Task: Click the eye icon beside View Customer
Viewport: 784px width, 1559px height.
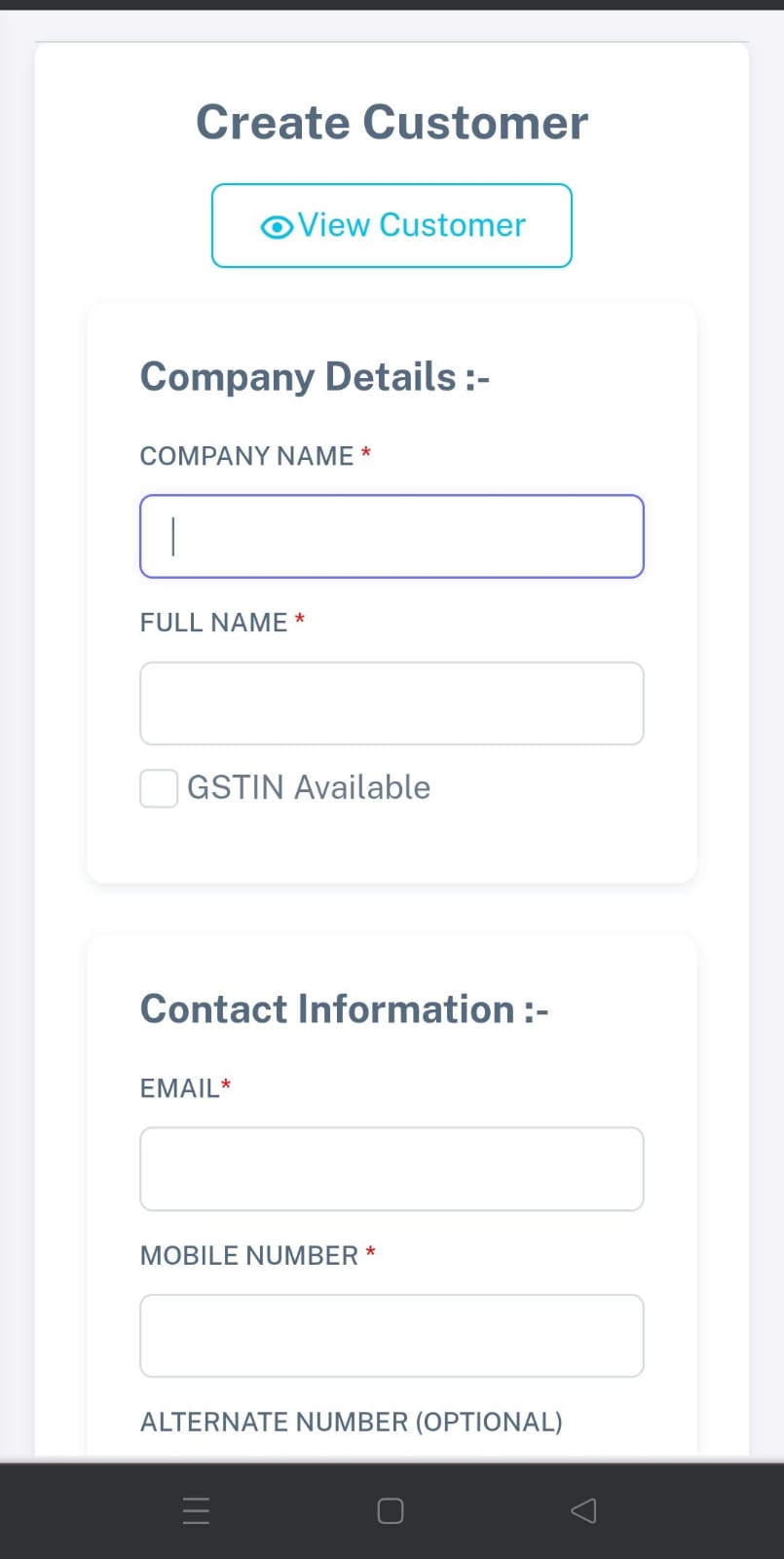Action: [277, 227]
